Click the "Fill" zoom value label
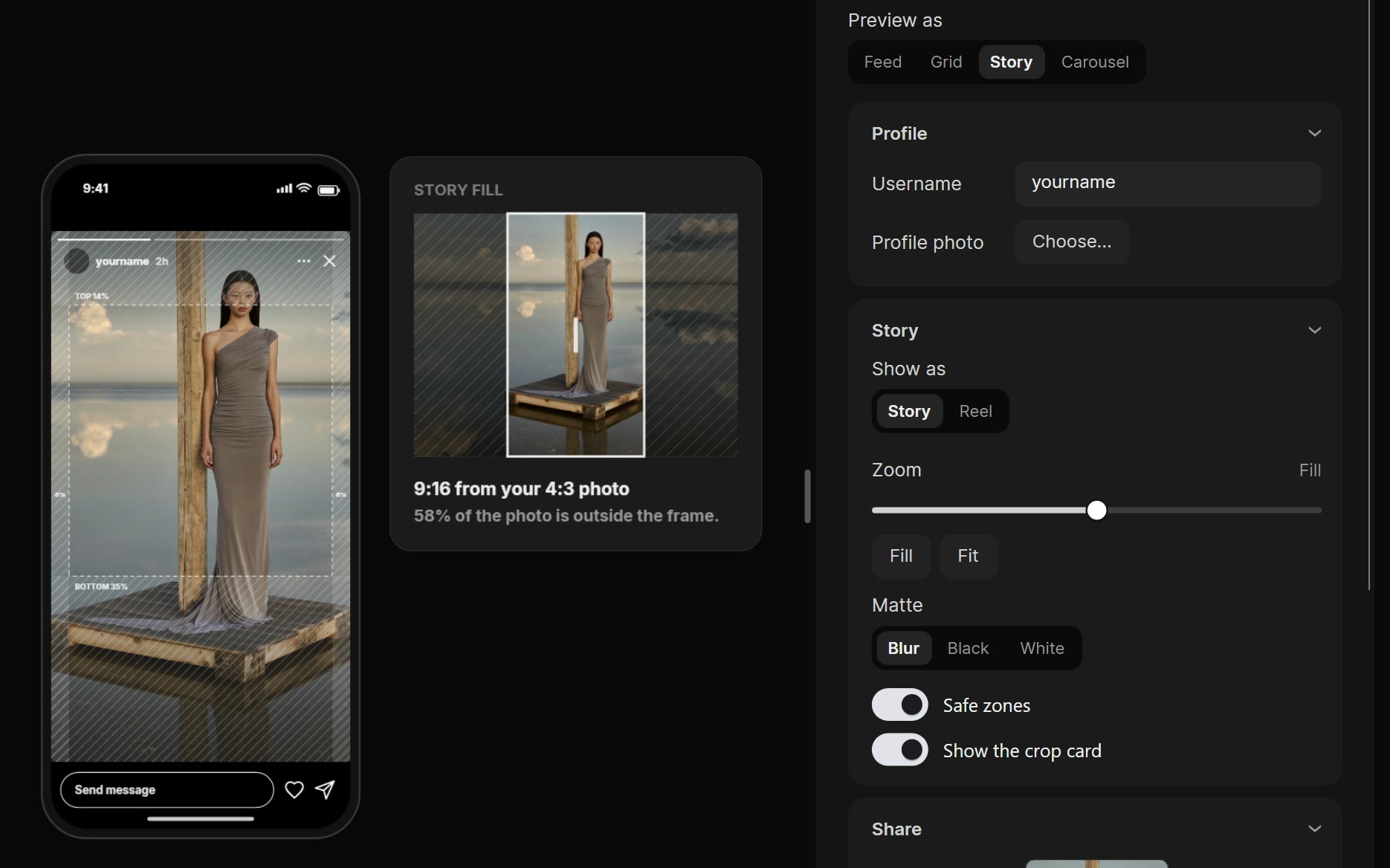 coord(1310,470)
